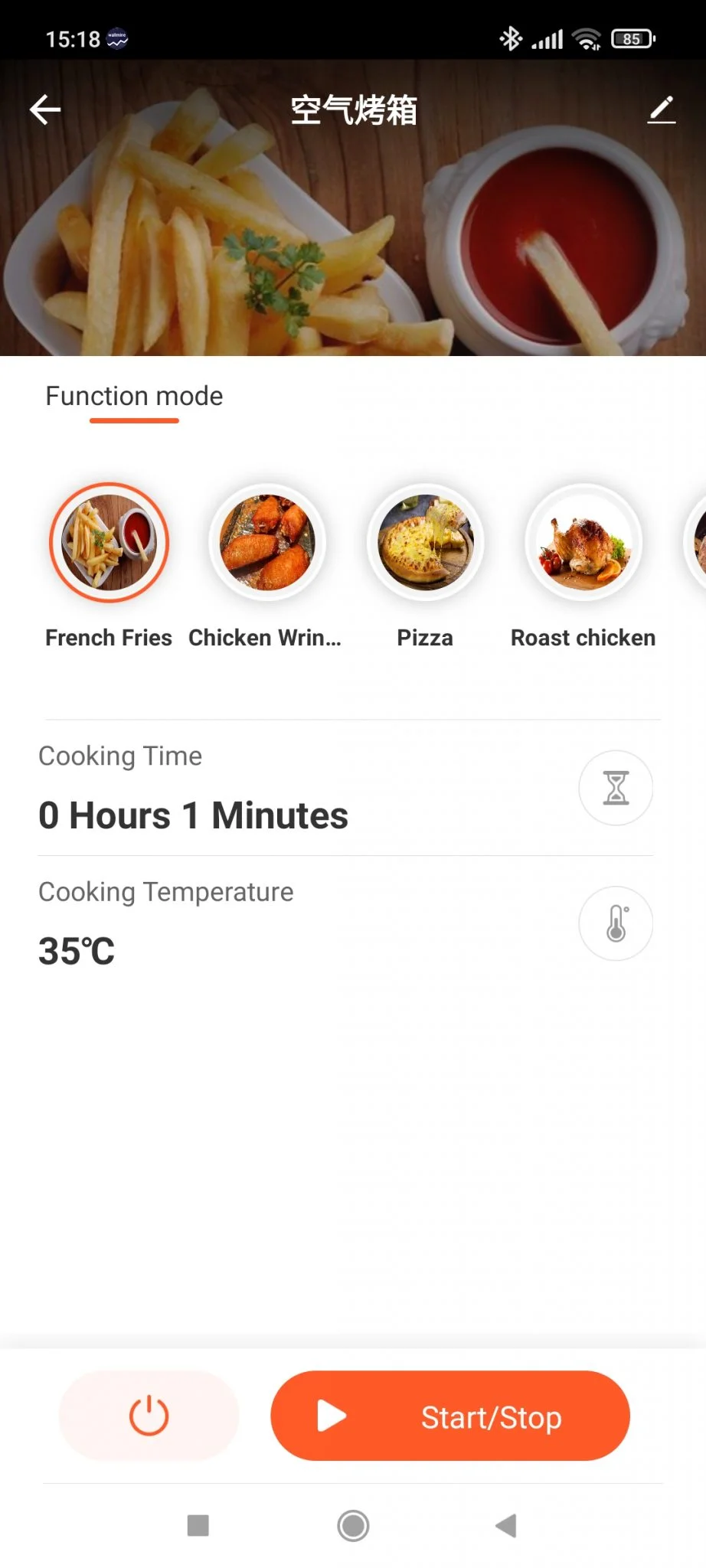Open the edit pencil icon
706x1568 pixels.
tap(662, 109)
